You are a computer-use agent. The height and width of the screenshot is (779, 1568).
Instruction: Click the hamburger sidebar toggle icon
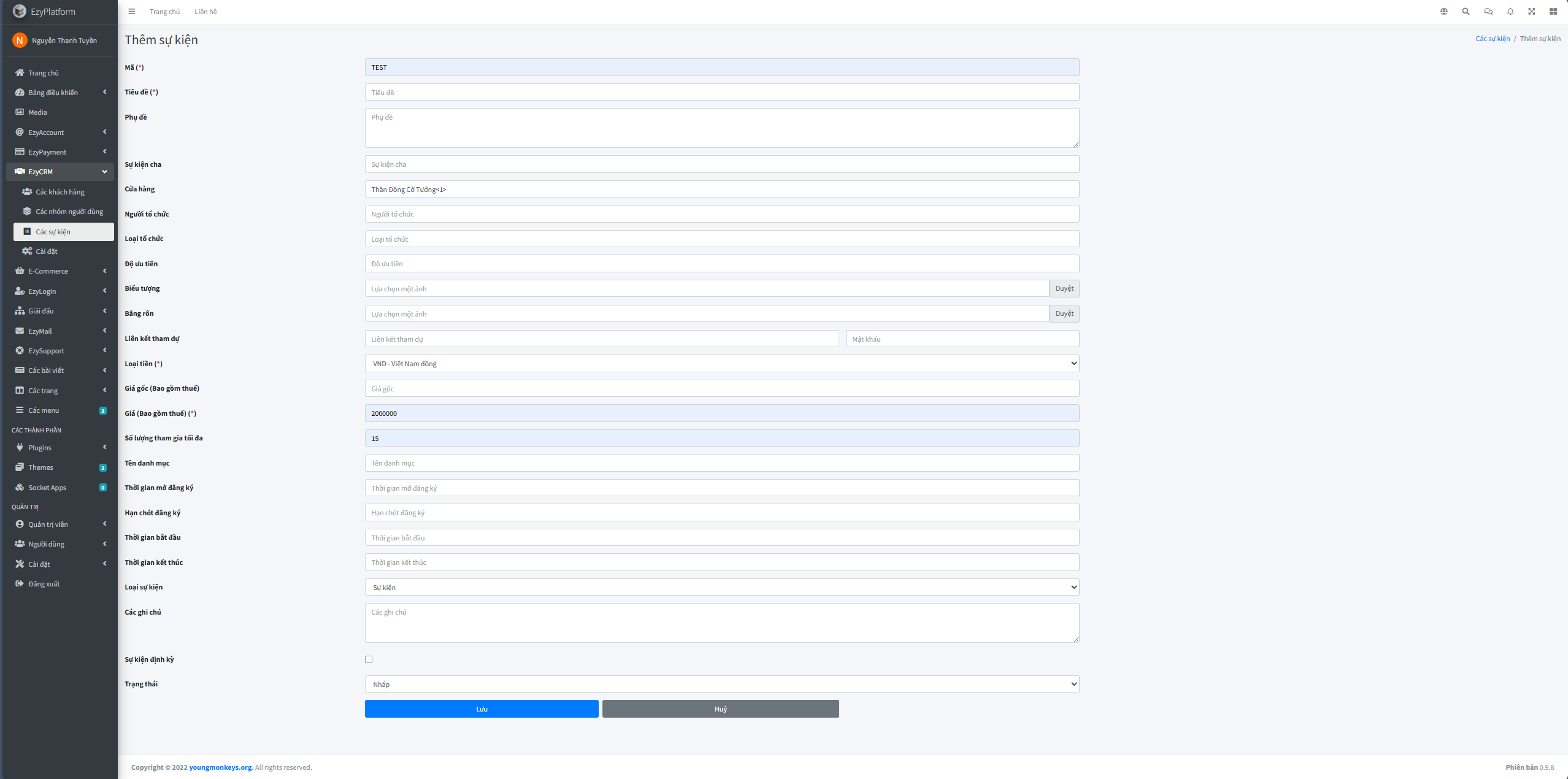[x=131, y=12]
